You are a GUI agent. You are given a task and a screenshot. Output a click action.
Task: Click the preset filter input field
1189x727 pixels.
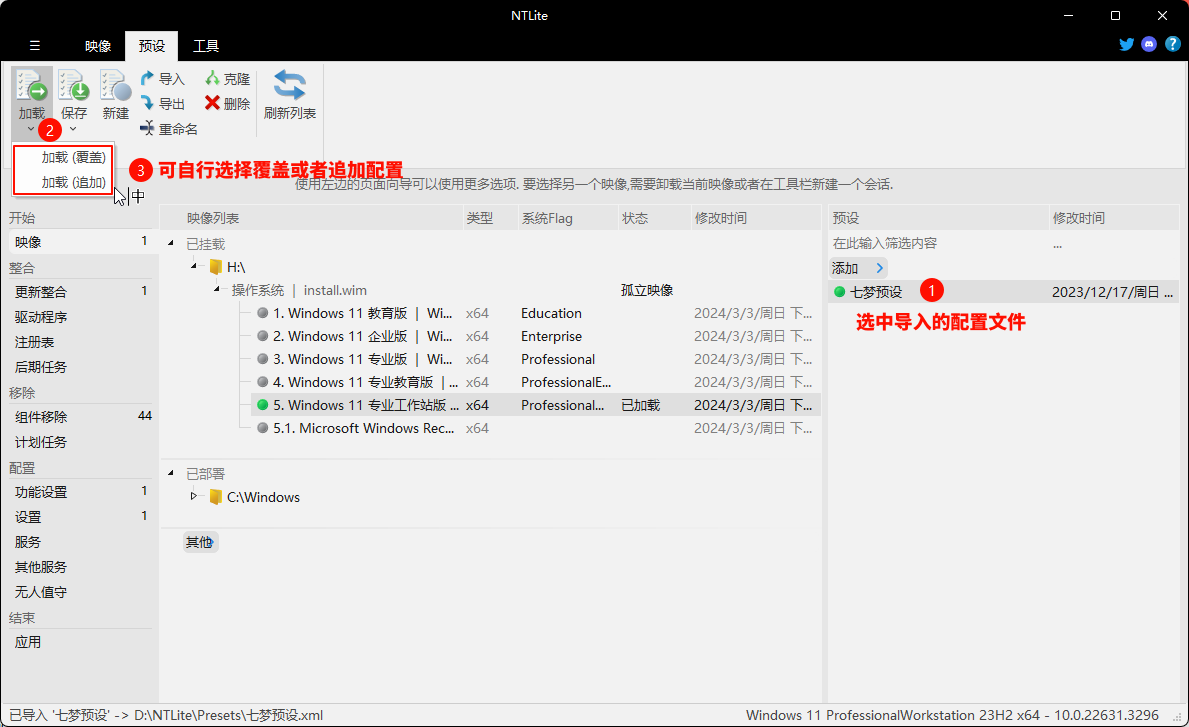(937, 243)
